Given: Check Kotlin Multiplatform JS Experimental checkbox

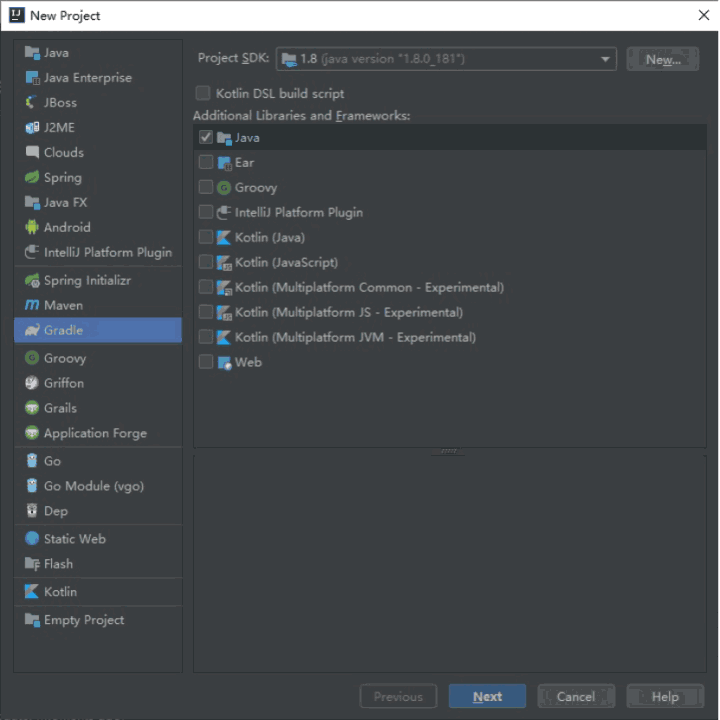Looking at the screenshot, I should point(206,312).
